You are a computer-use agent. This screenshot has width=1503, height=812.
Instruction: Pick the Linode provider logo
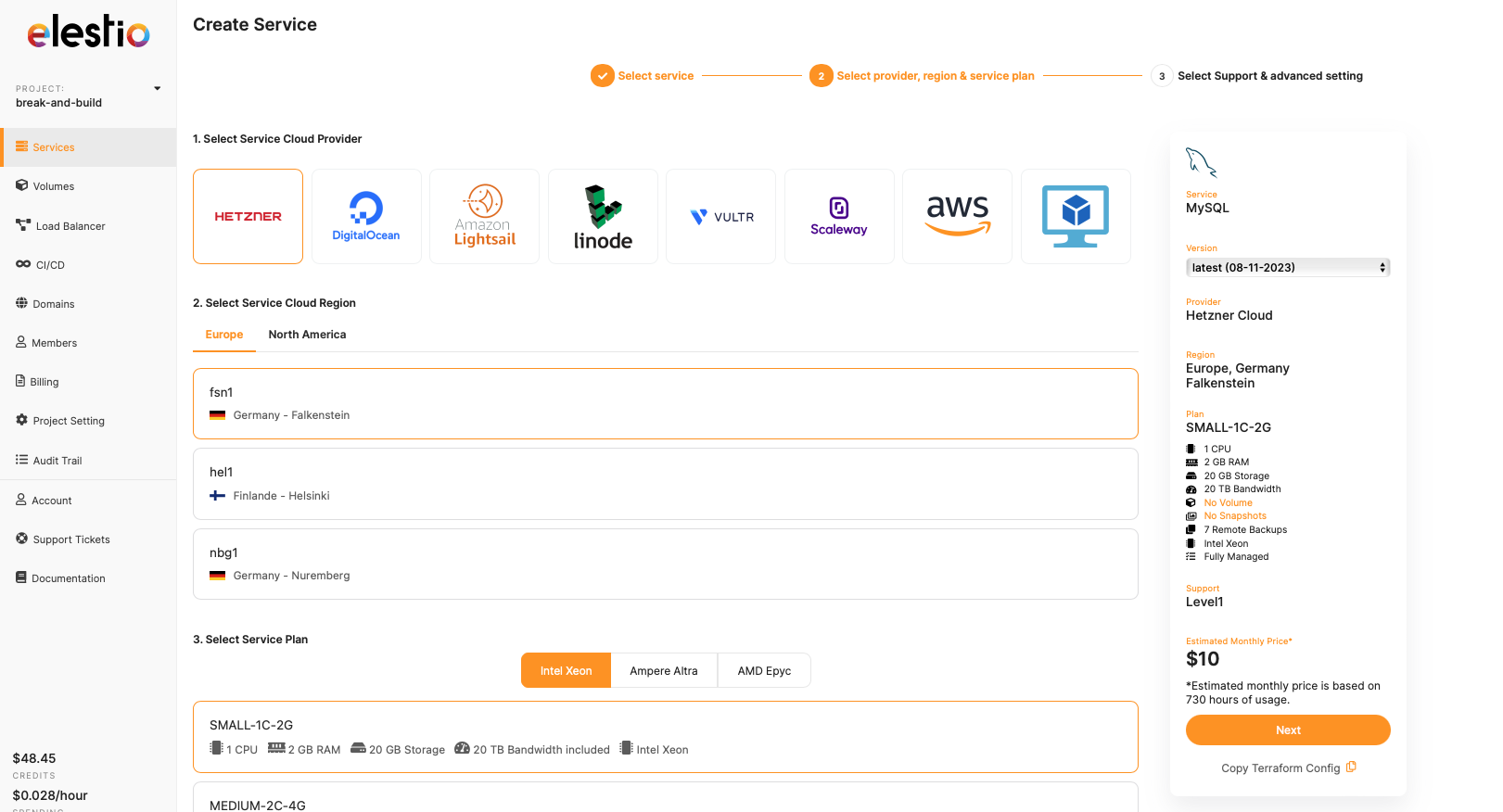[603, 217]
